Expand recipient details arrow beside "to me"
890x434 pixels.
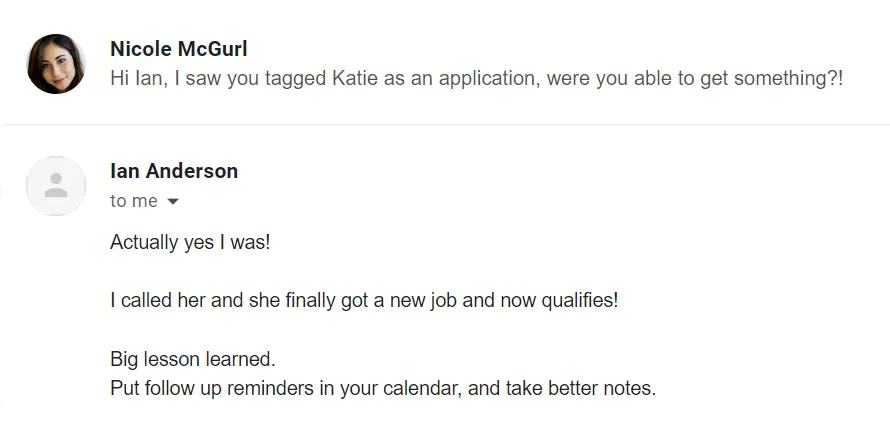click(173, 201)
